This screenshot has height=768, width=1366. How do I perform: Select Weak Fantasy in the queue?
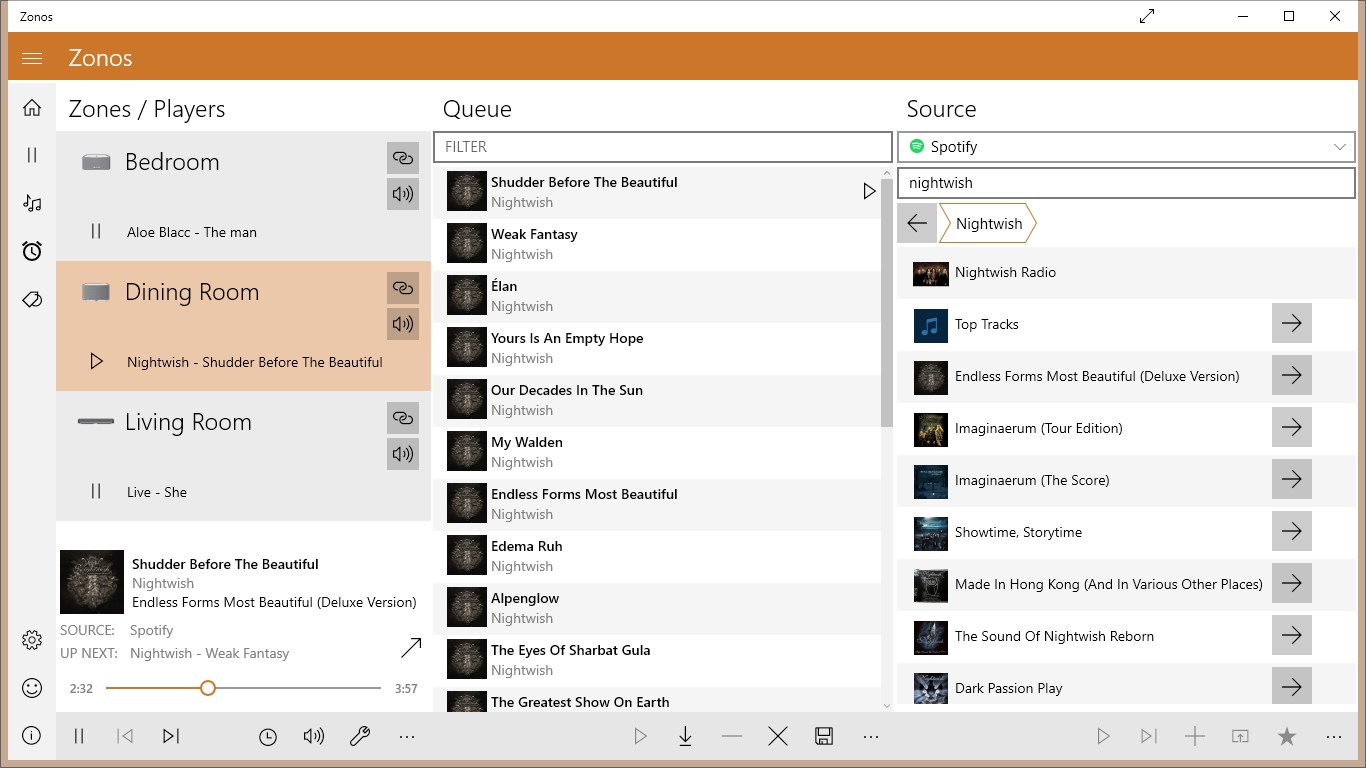(x=657, y=244)
